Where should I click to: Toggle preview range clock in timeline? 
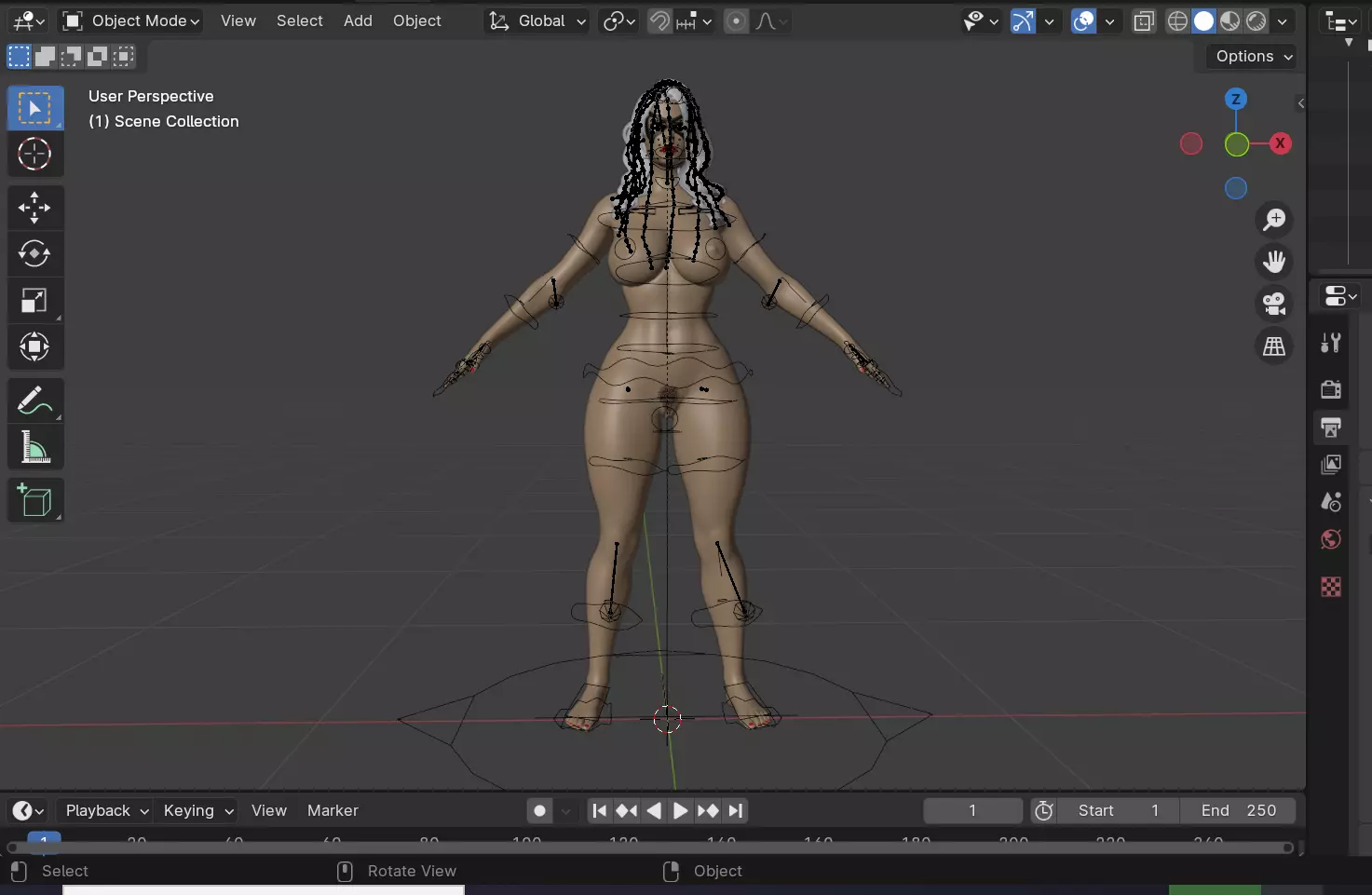1044,811
